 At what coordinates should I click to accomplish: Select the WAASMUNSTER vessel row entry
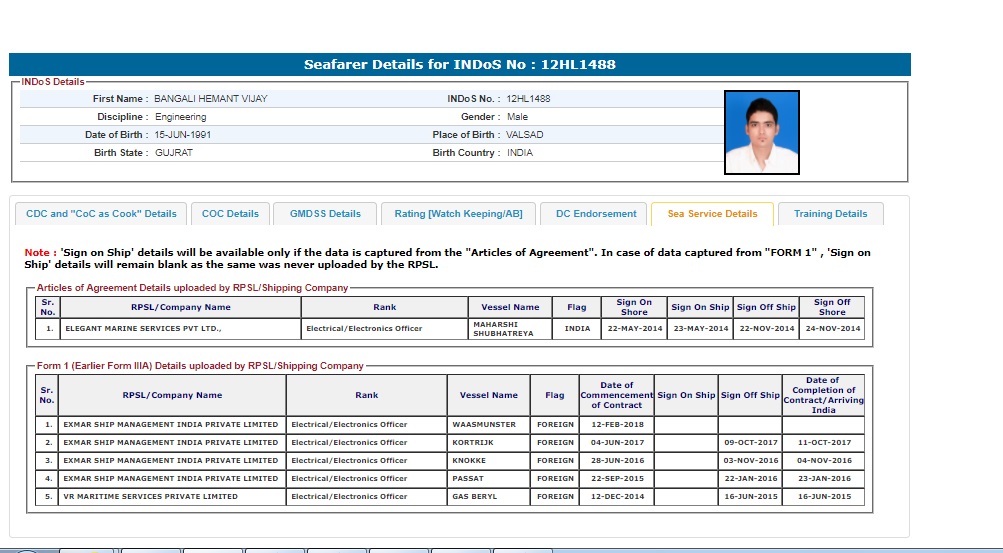(484, 425)
